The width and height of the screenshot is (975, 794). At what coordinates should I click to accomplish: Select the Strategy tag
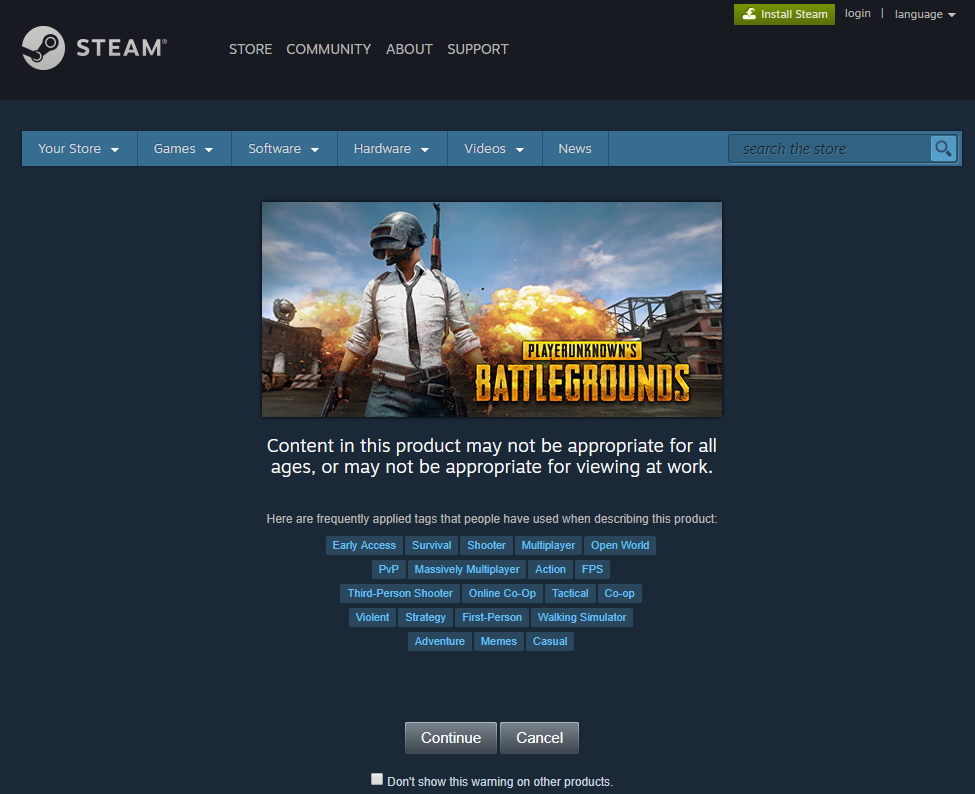point(425,617)
